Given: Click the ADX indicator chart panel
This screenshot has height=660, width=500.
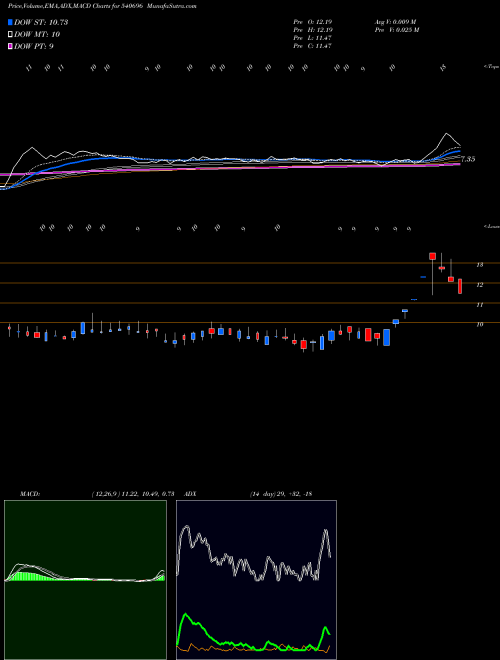Looking at the screenshot, I should pos(256,580).
